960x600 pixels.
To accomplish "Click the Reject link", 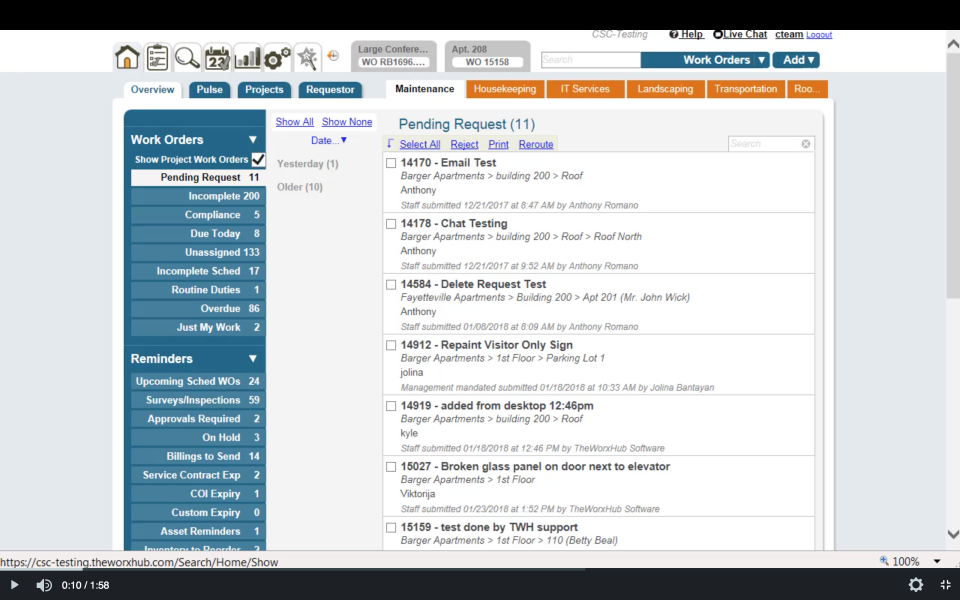I will pos(464,144).
